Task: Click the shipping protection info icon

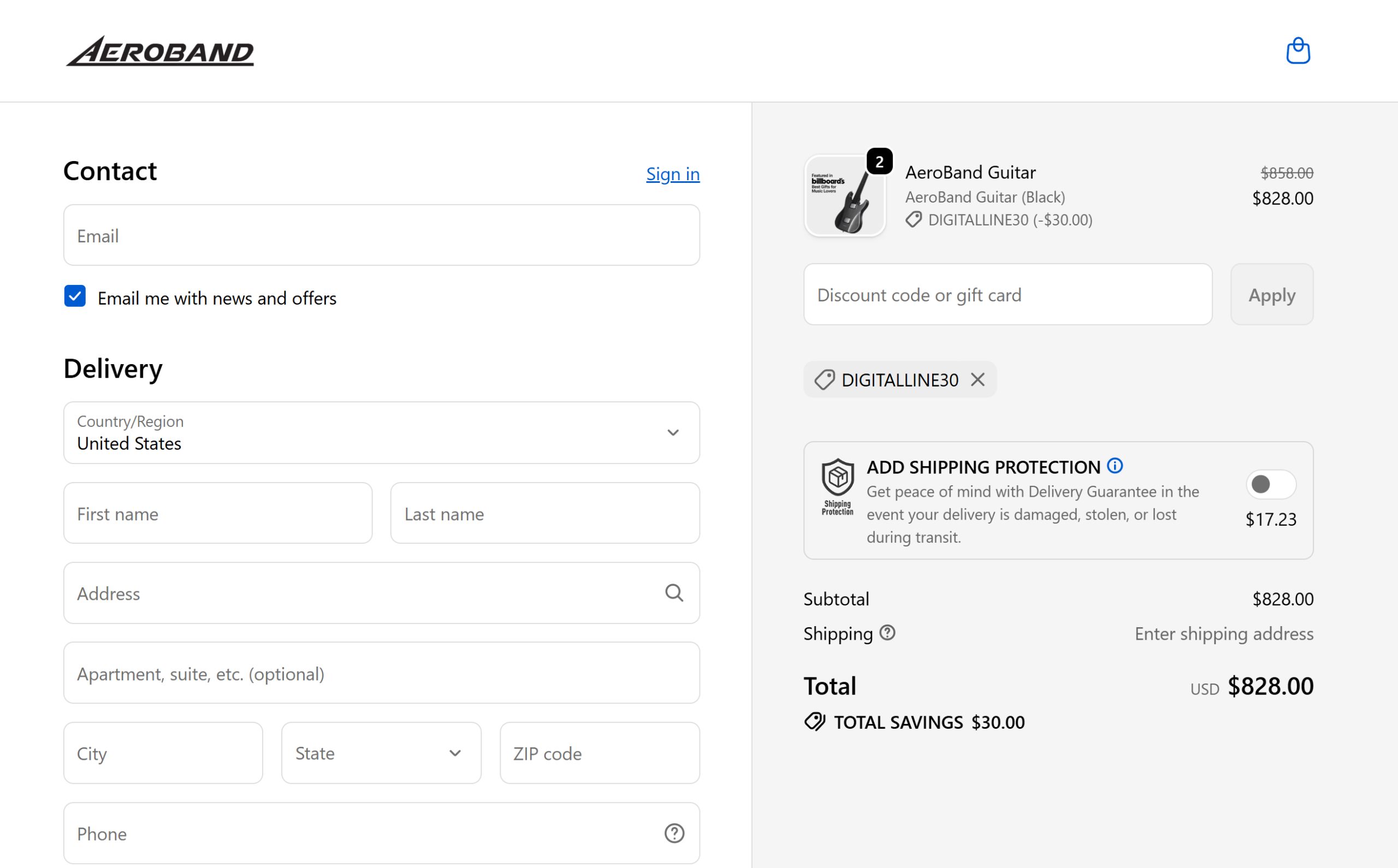Action: (x=1115, y=466)
